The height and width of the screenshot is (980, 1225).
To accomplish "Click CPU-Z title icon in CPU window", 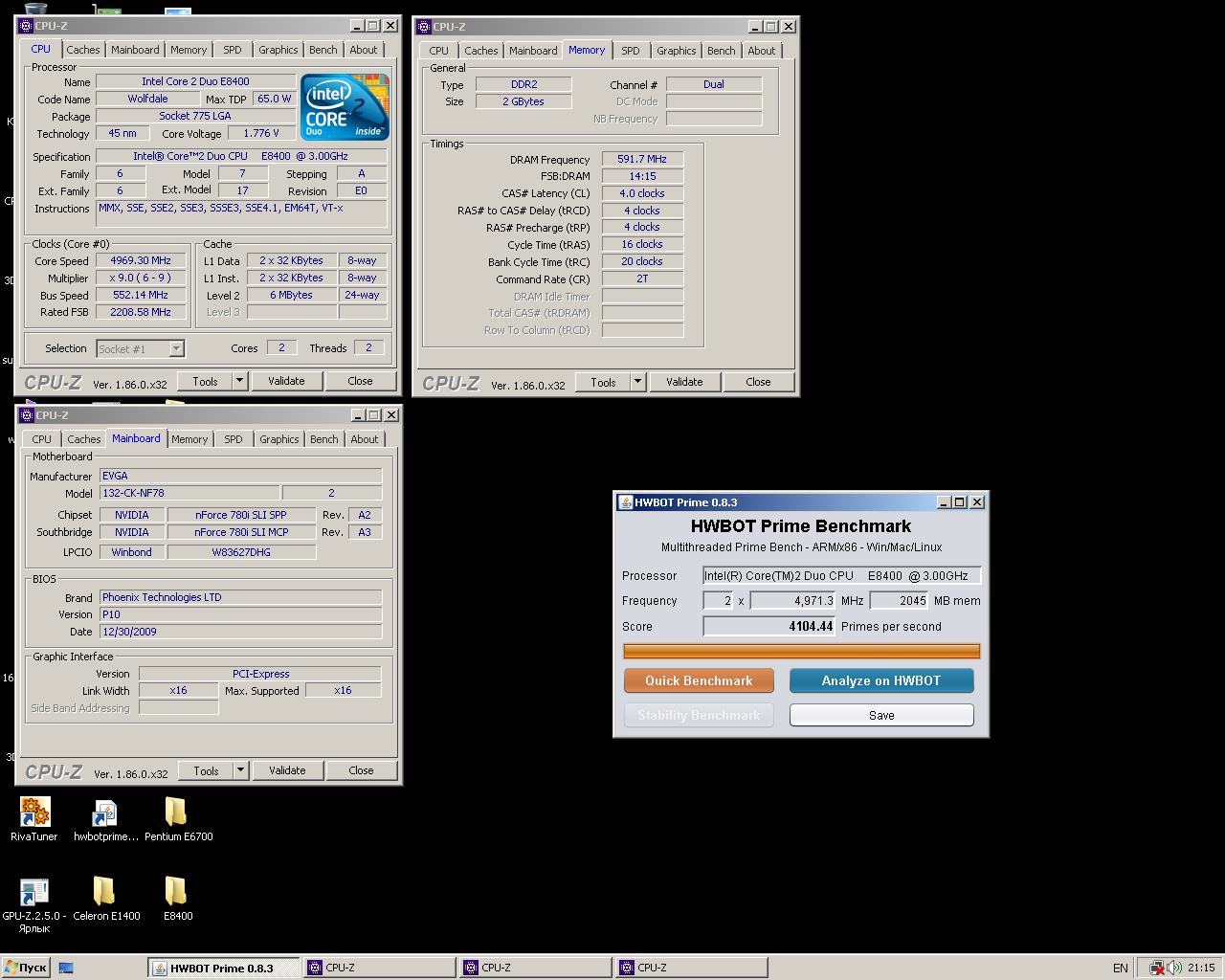I will click(x=27, y=26).
